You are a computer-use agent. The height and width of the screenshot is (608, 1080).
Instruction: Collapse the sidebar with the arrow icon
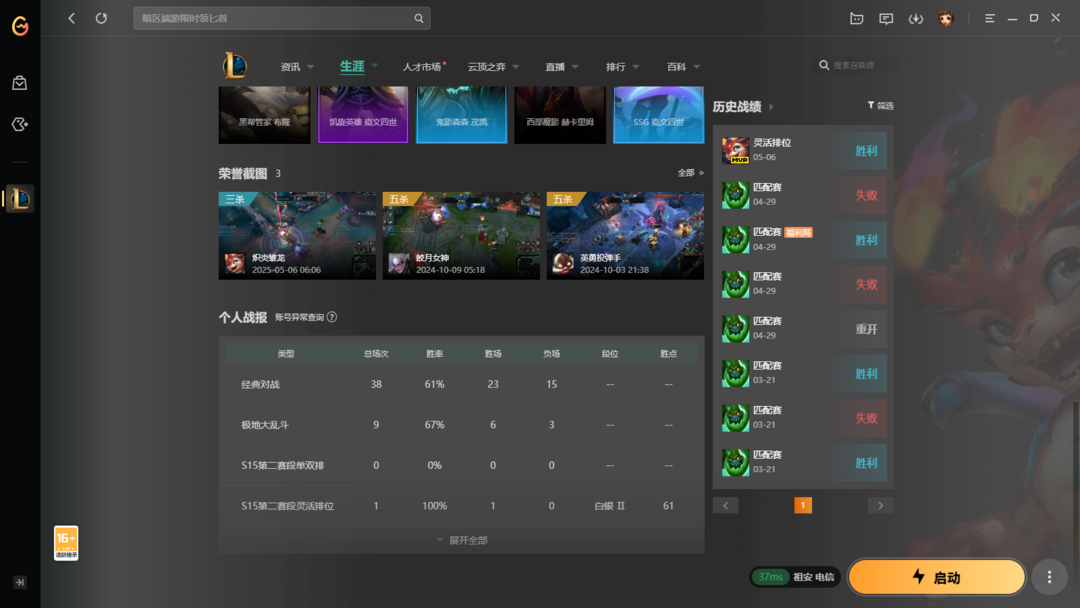click(20, 583)
